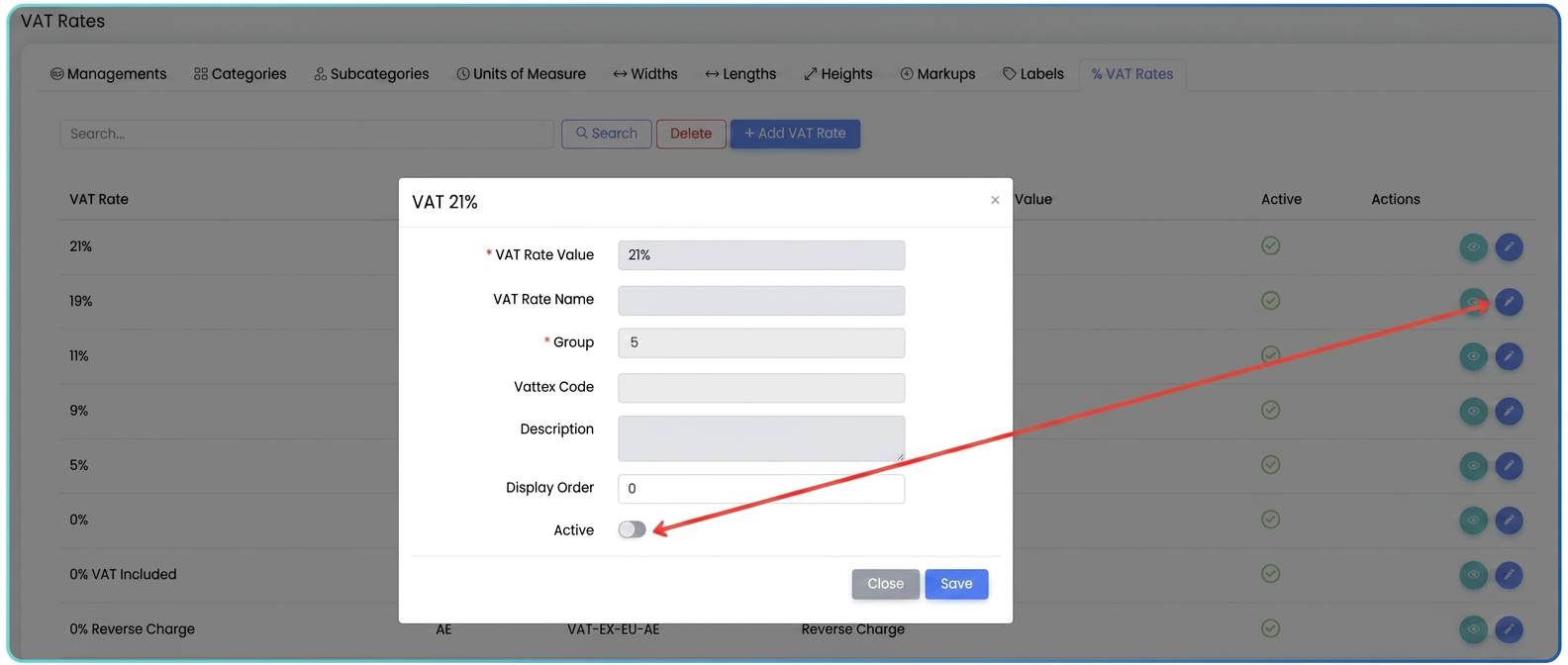View the 9% VAT rate via eye icon

tap(1473, 411)
